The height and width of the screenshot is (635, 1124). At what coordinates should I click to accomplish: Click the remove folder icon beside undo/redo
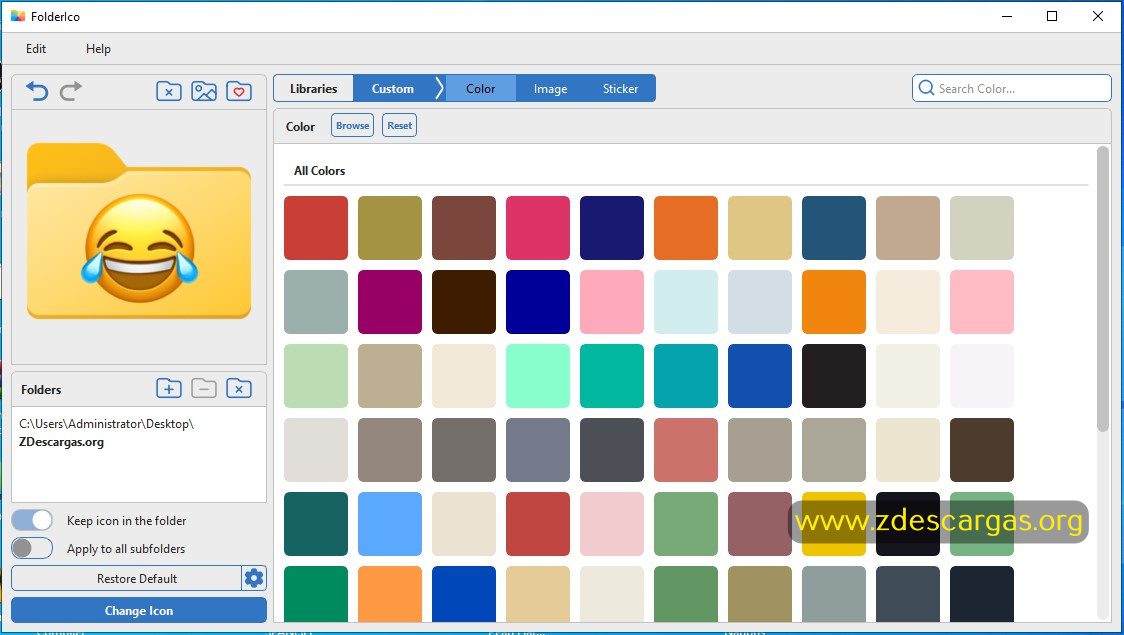(x=169, y=91)
